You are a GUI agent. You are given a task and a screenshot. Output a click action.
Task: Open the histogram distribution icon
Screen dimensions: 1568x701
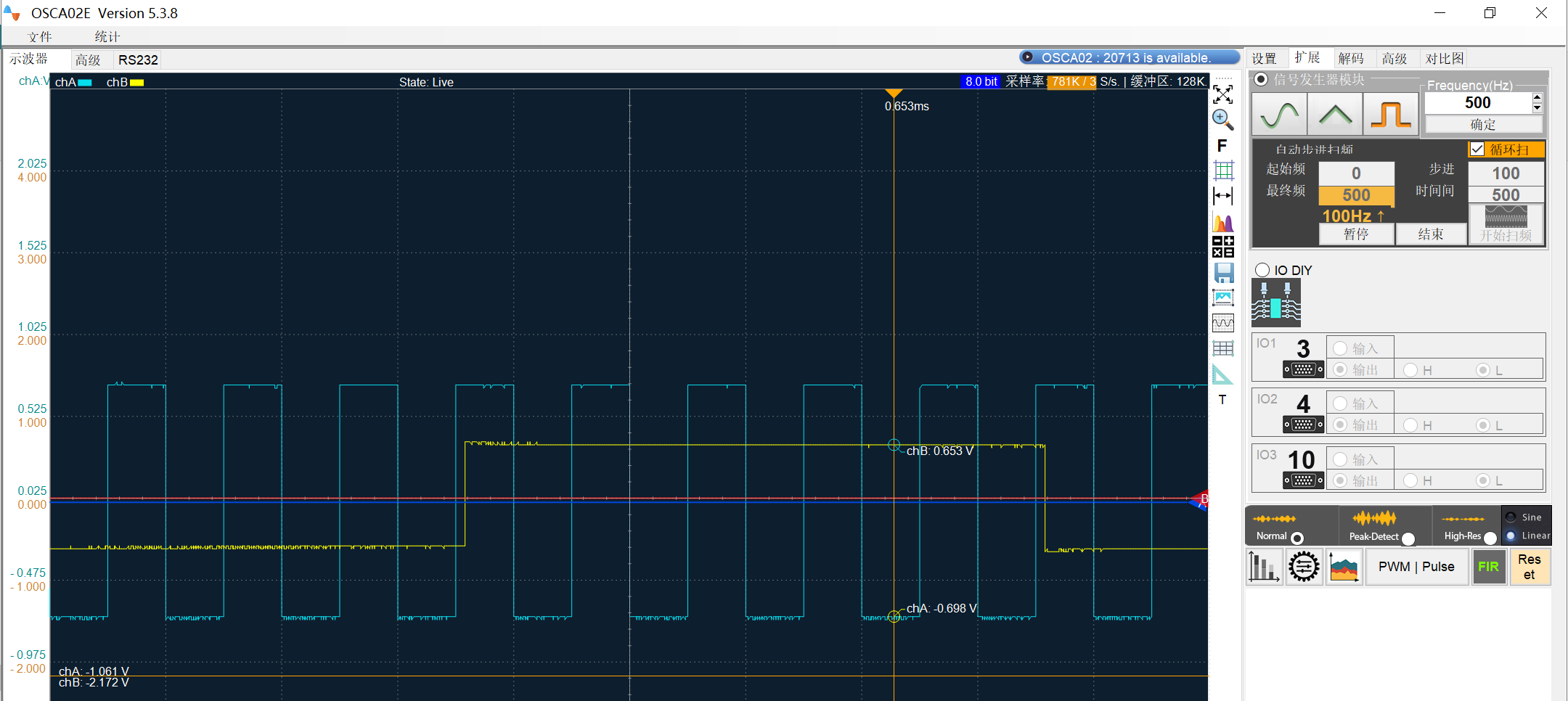[x=1223, y=223]
